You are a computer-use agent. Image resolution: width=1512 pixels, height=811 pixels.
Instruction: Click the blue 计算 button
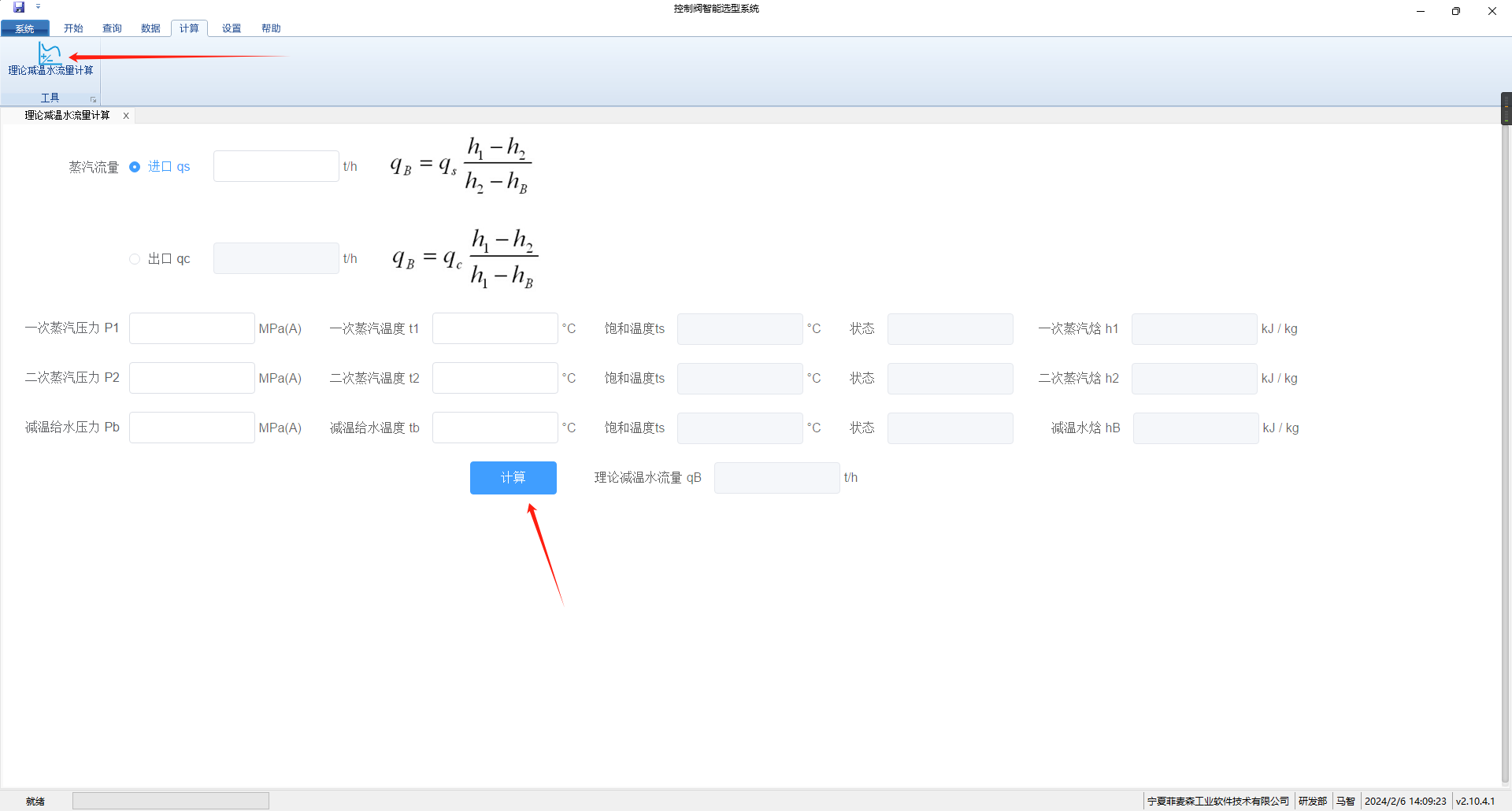coord(513,478)
